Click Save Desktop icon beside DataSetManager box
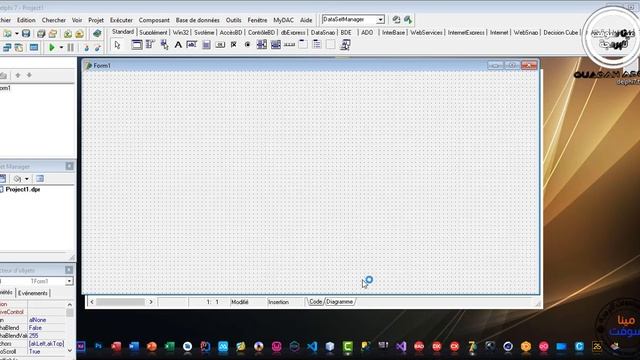 tap(396, 20)
